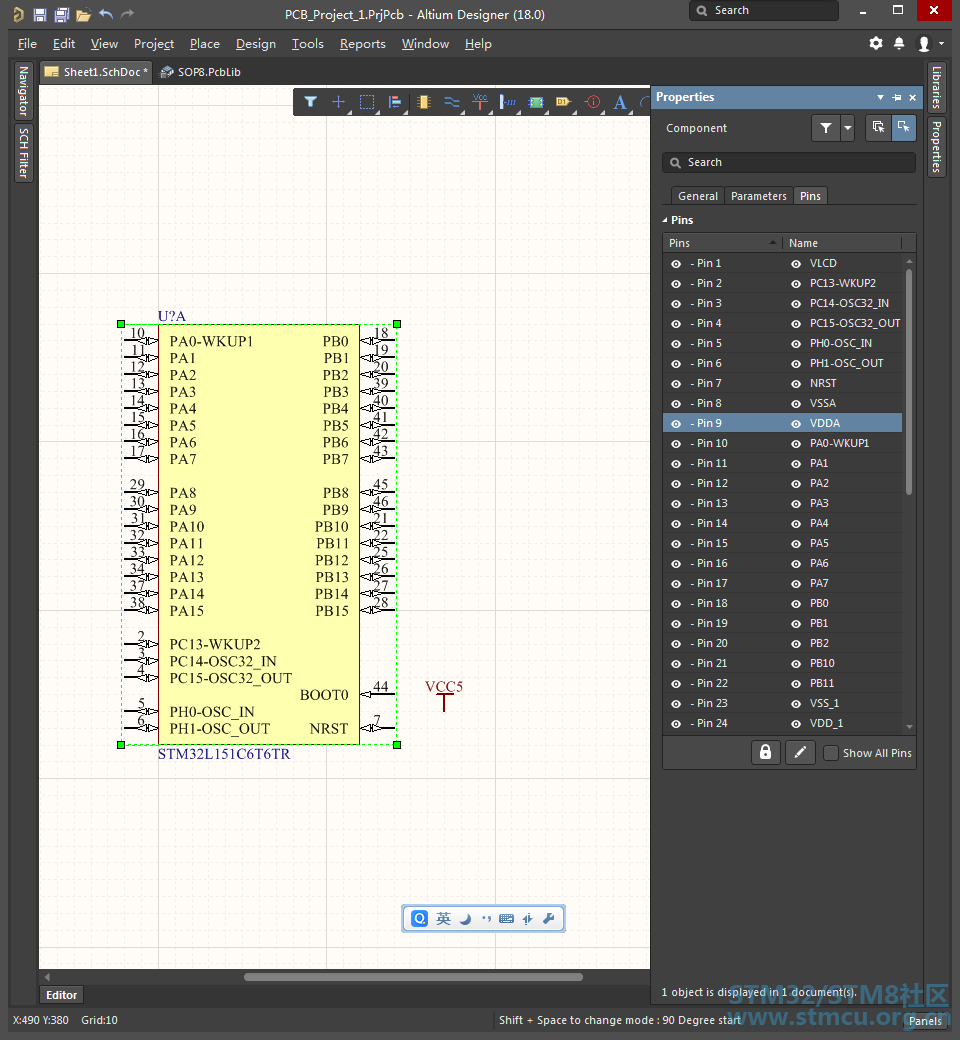Screen dimensions: 960x1040
Task: Select the Pin 16 row
Action: [782, 563]
